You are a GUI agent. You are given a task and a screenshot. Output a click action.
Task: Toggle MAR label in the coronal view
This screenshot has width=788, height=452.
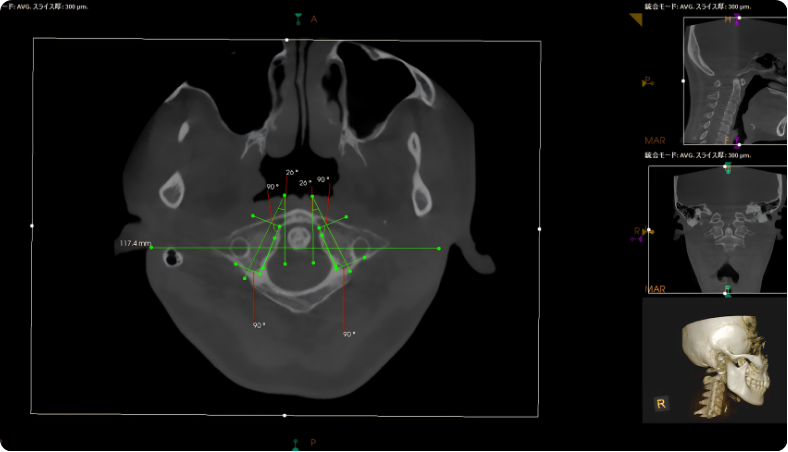coord(655,289)
